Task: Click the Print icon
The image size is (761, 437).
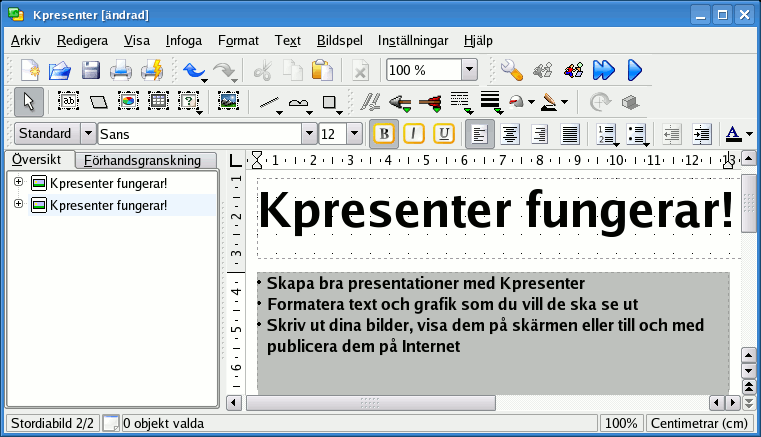Action: (121, 70)
